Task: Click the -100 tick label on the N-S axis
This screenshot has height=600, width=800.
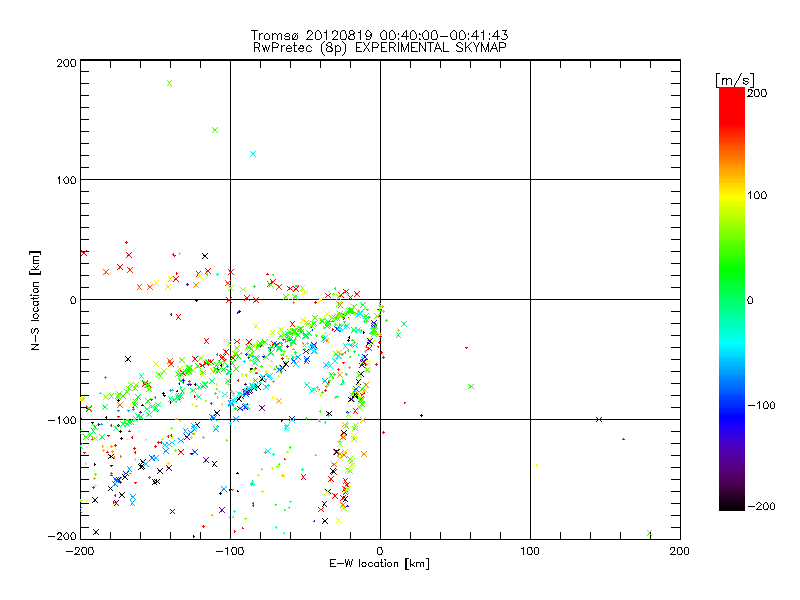Action: [x=62, y=420]
